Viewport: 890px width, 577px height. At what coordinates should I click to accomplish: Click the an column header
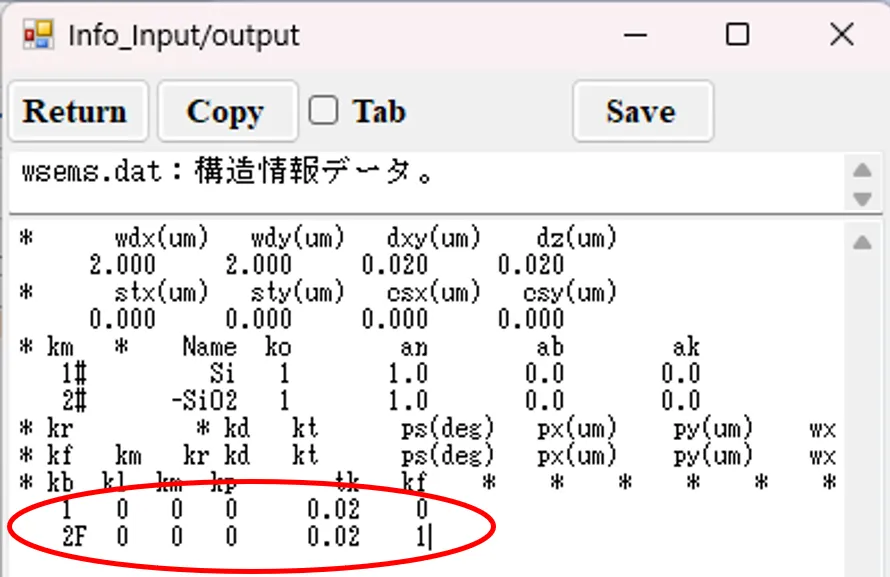click(414, 347)
